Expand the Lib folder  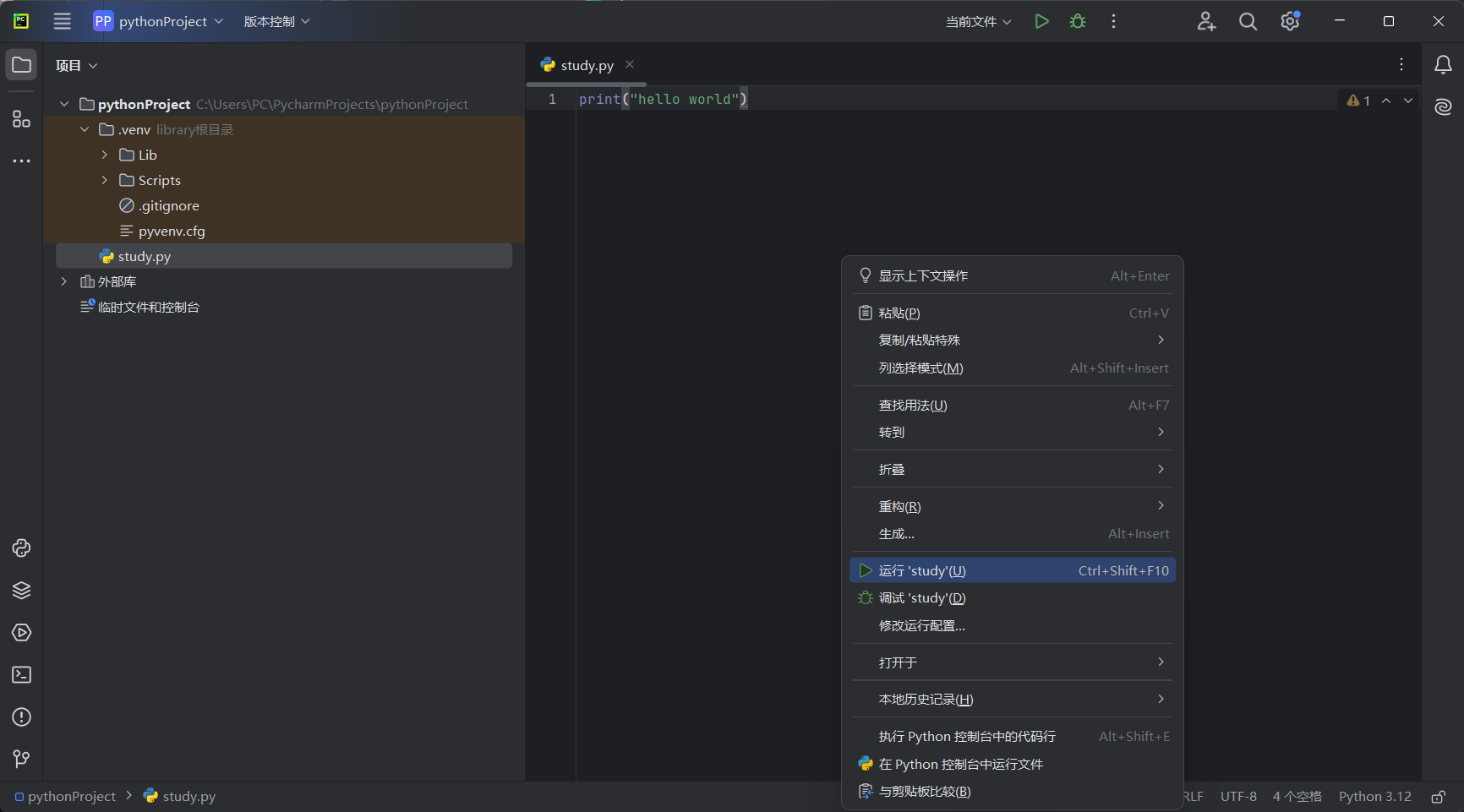tap(105, 155)
